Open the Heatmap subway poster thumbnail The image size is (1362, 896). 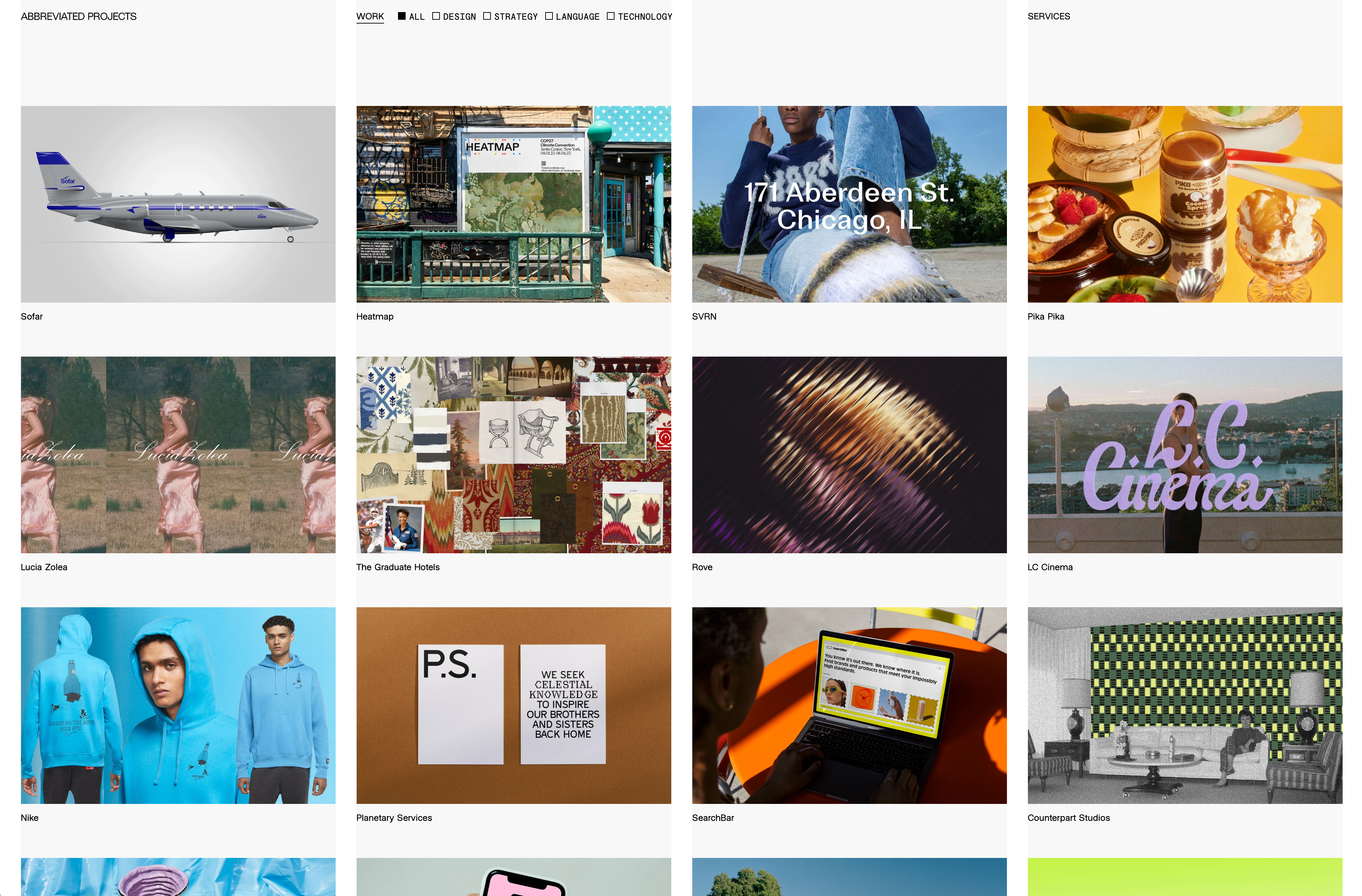click(x=513, y=204)
